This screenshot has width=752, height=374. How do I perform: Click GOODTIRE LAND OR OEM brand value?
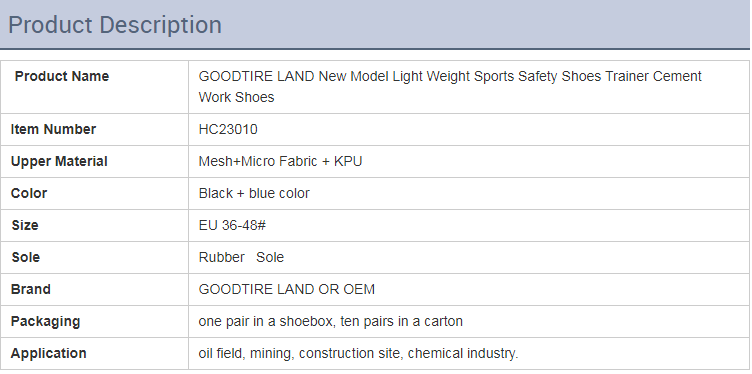click(287, 290)
